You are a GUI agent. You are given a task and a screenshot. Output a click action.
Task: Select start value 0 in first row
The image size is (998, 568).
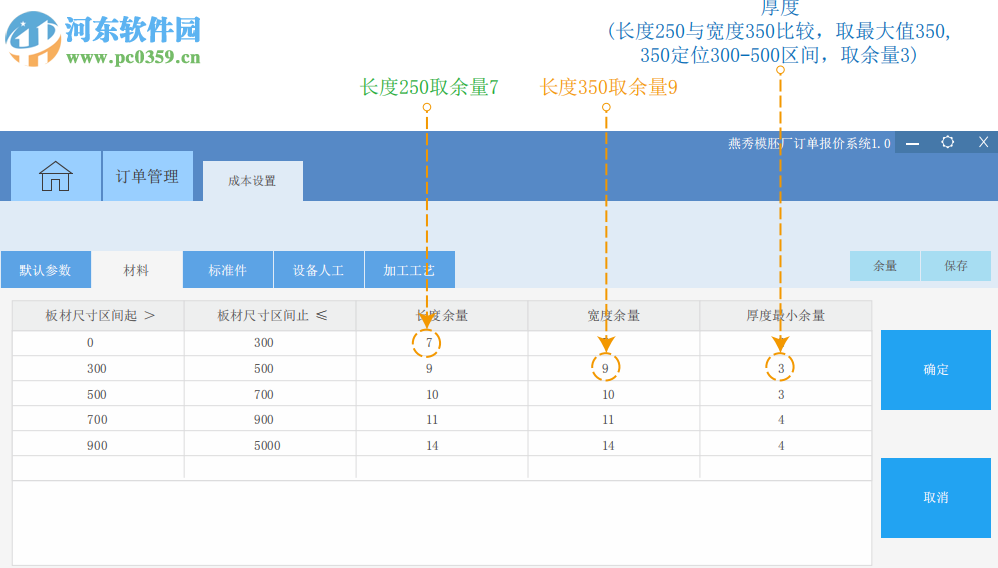pos(99,343)
